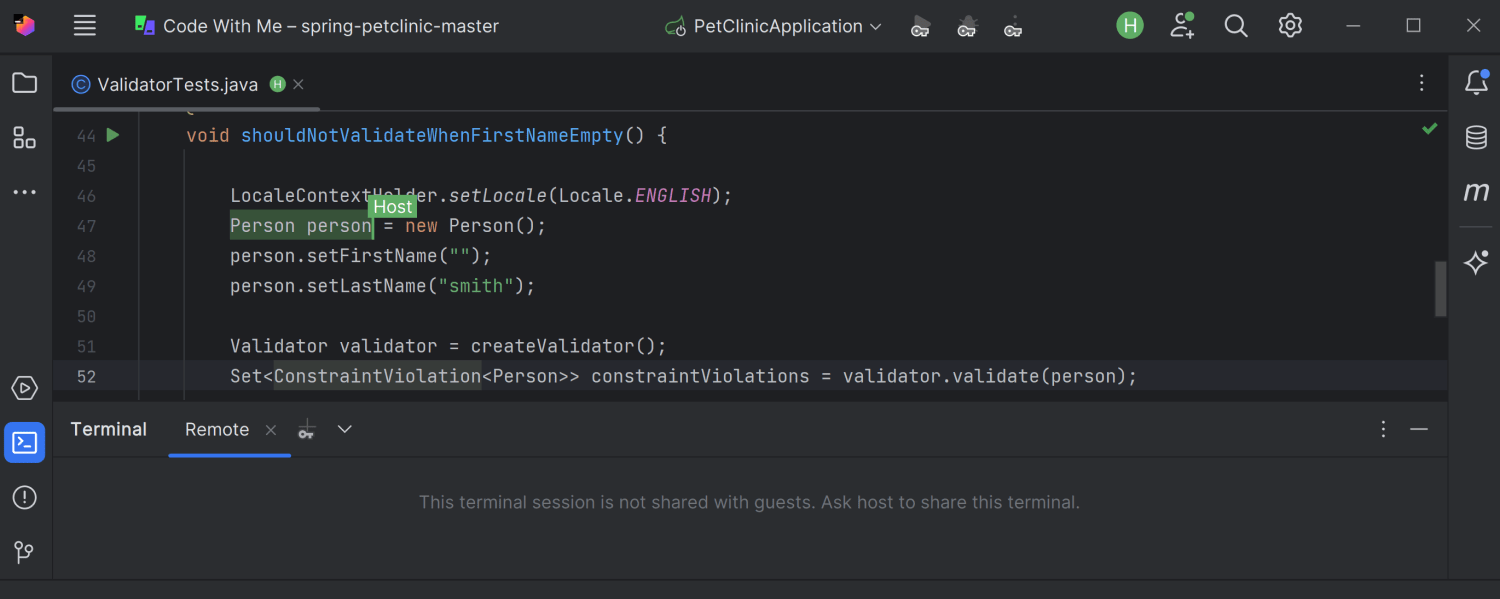This screenshot has width=1500, height=599.
Task: Open the Project tool window folder icon
Action: click(24, 83)
